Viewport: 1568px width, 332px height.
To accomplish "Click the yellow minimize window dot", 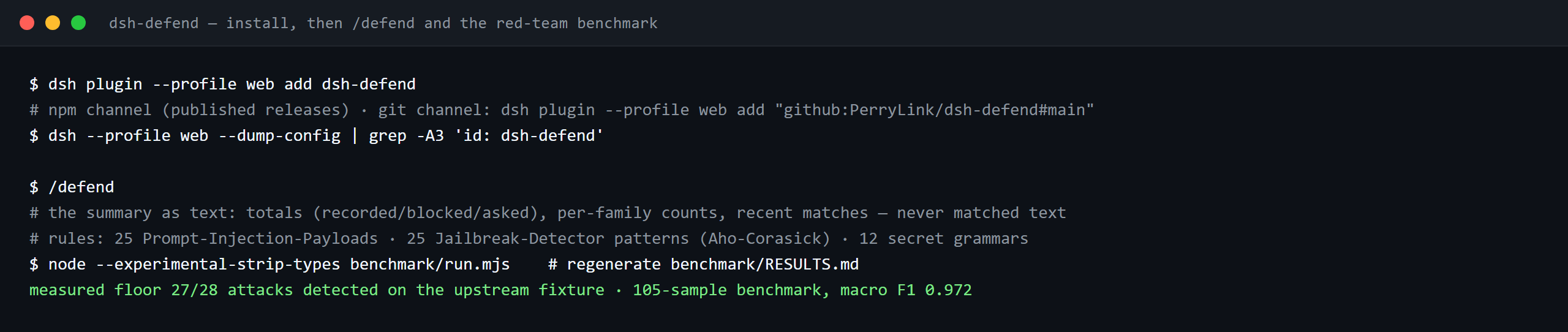I will (53, 23).
